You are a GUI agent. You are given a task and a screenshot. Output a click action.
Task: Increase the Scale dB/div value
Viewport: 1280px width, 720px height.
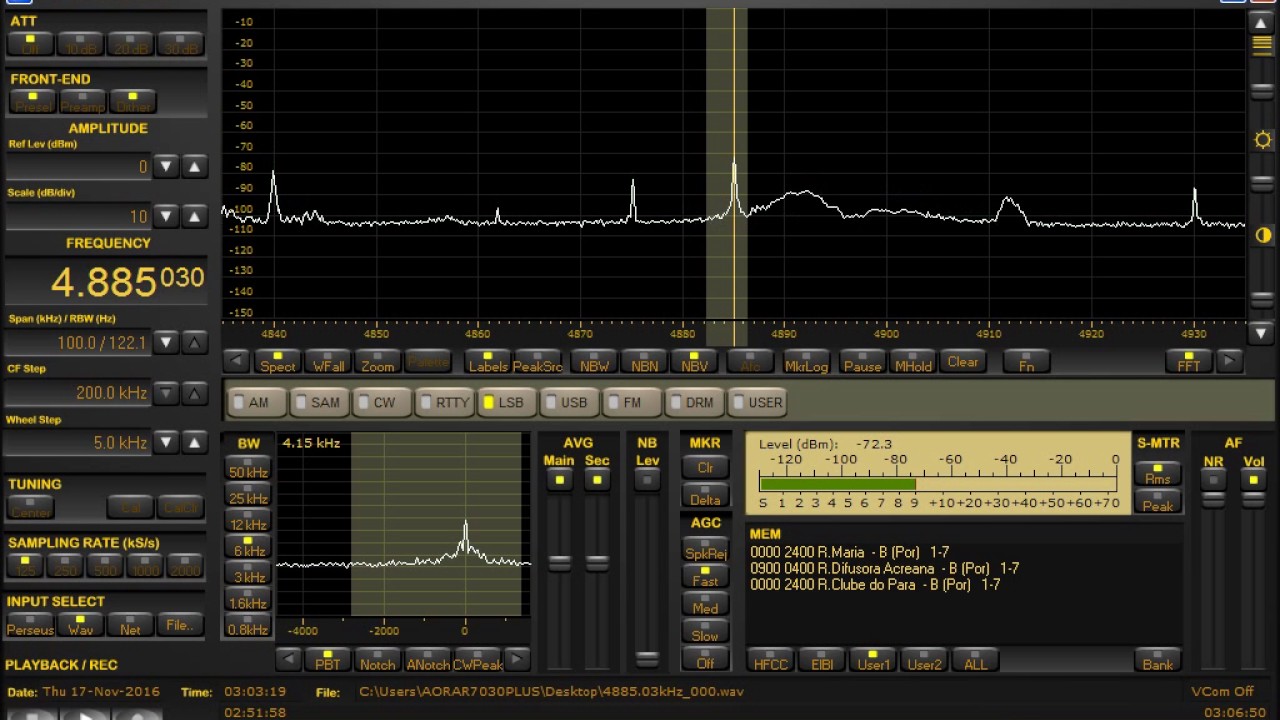click(195, 216)
